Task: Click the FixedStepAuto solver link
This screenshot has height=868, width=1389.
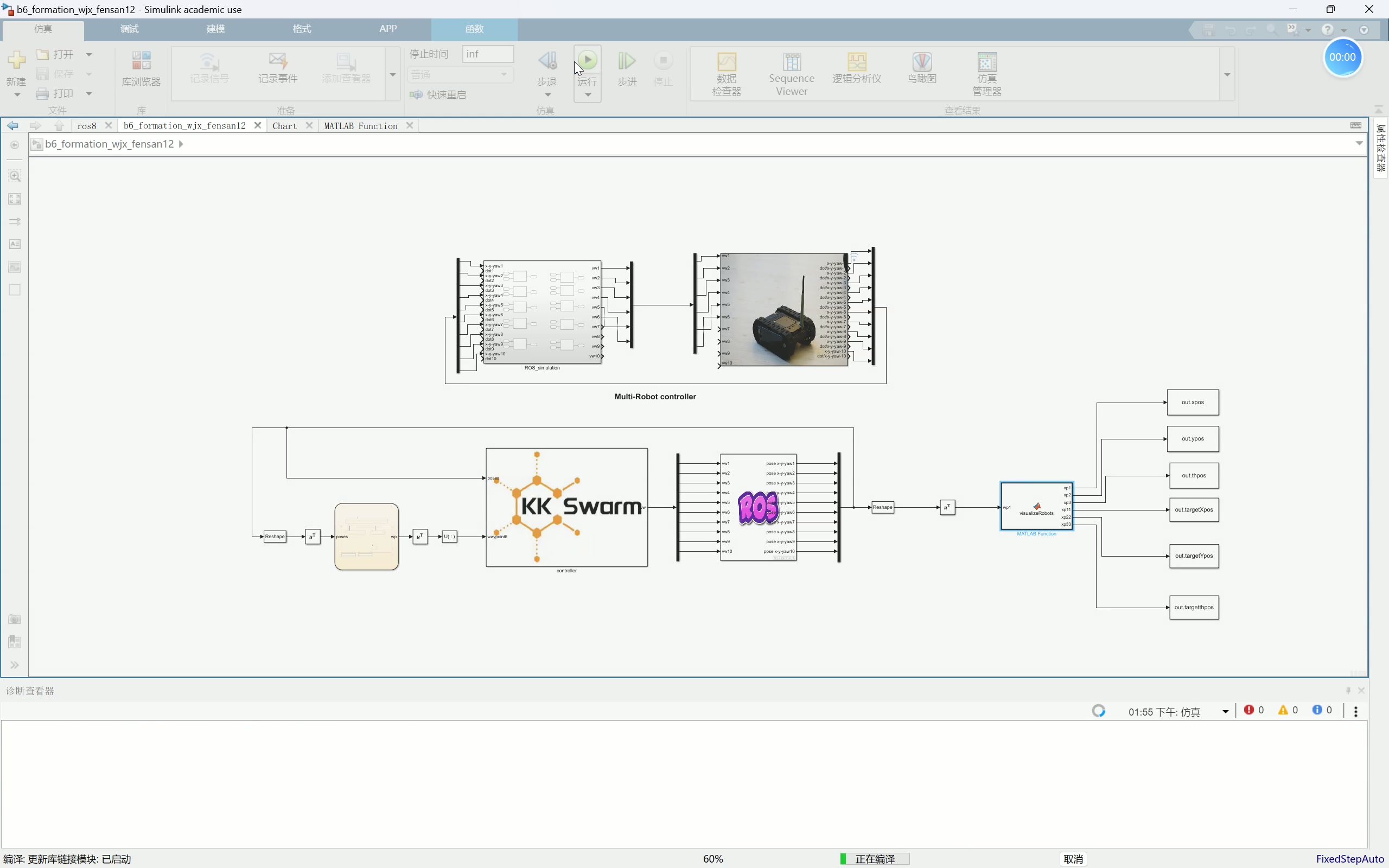Action: pyautogui.click(x=1349, y=859)
